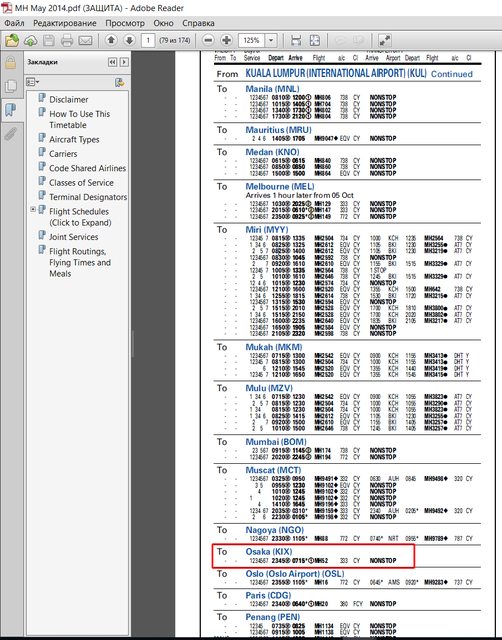Viewport: 502px width, 640px height.
Task: Select the fit-to-width scrolling icon
Action: (296, 40)
